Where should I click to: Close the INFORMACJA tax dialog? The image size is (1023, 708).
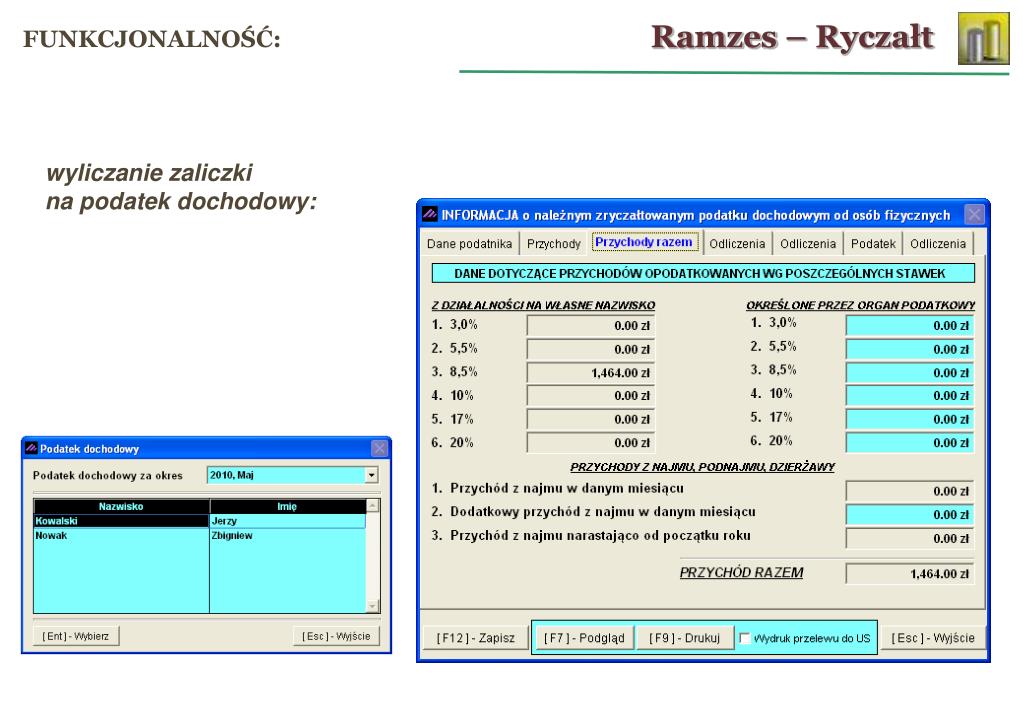(974, 214)
